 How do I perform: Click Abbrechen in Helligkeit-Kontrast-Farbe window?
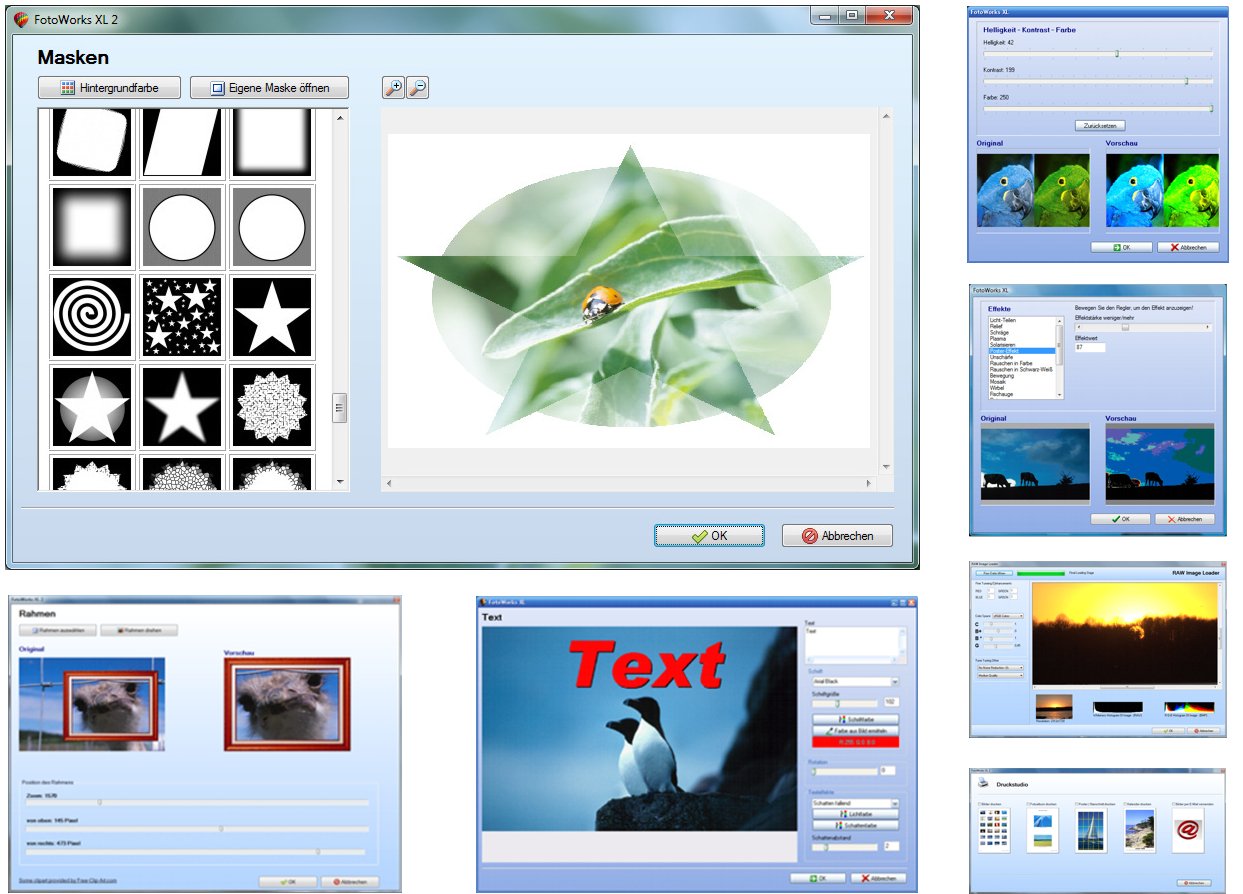[x=1188, y=247]
